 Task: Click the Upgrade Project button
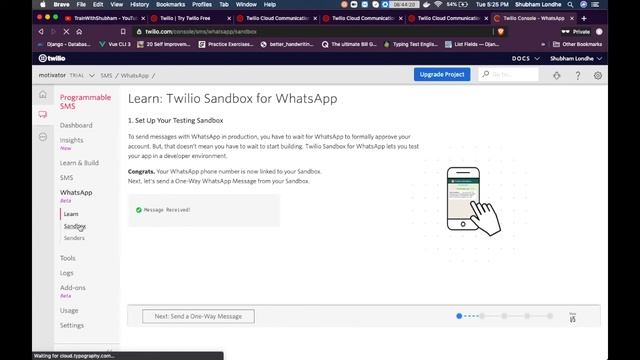(442, 74)
